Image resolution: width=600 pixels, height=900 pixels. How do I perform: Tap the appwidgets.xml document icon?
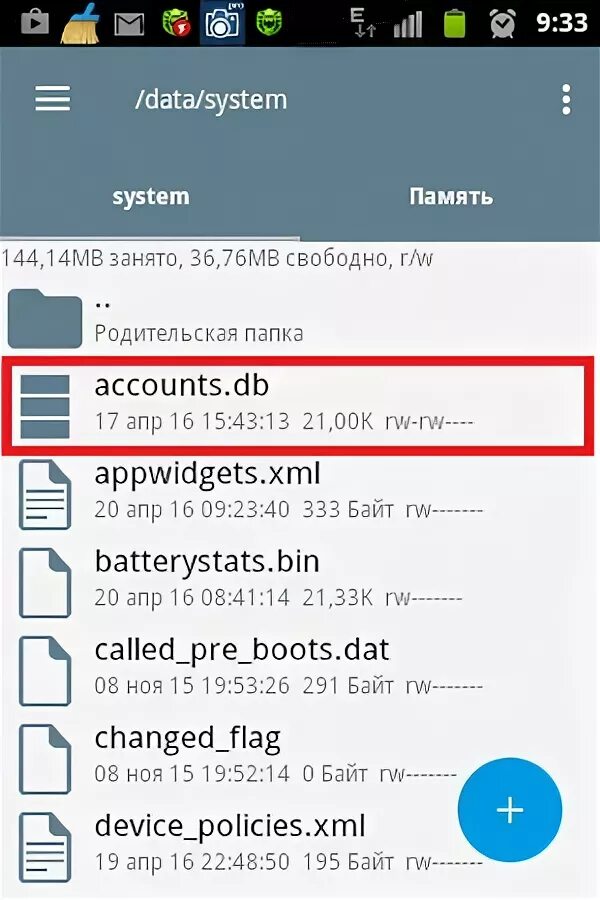click(x=45, y=494)
